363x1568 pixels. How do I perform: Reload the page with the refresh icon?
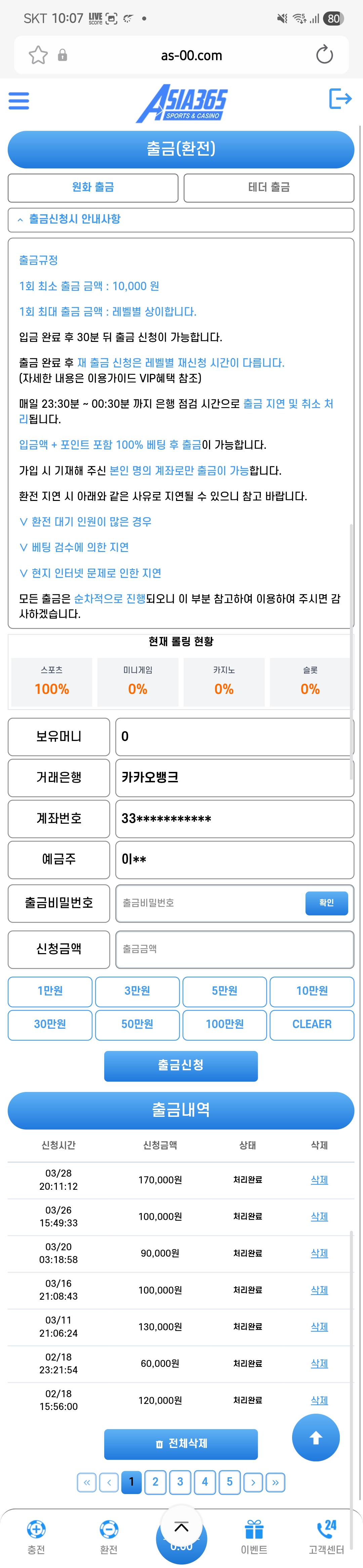click(325, 54)
